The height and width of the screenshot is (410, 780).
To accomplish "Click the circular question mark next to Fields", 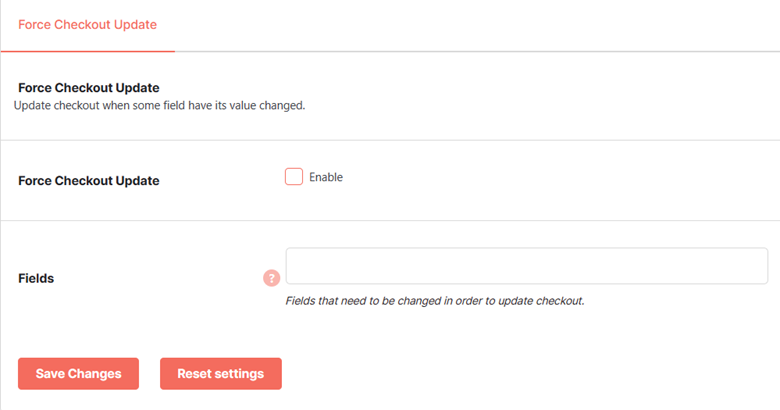I will 272,278.
